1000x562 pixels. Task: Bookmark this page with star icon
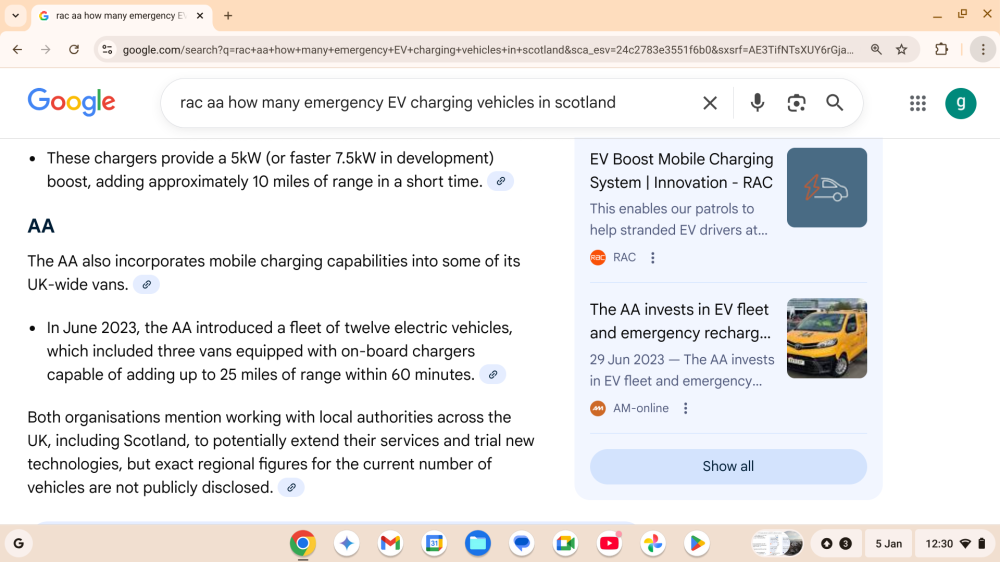click(901, 49)
